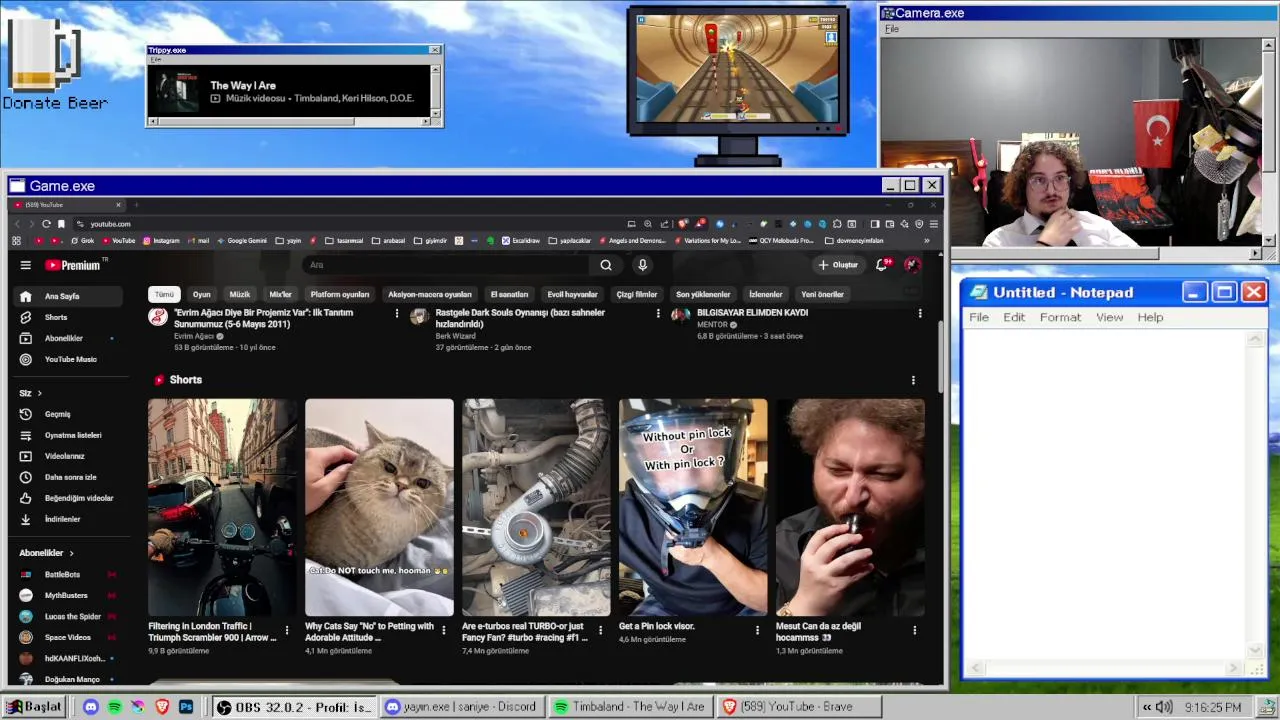Open Geçmiş history in sidebar
The image size is (1280, 720).
[66, 414]
